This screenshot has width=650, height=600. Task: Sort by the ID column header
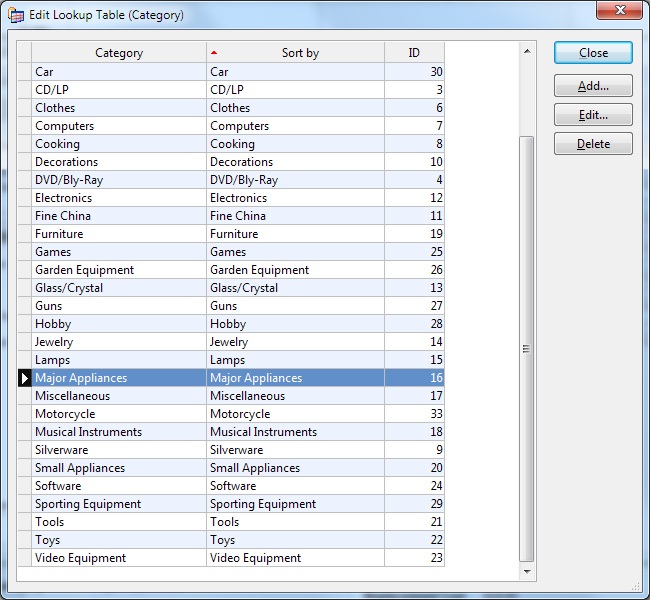pyautogui.click(x=414, y=53)
